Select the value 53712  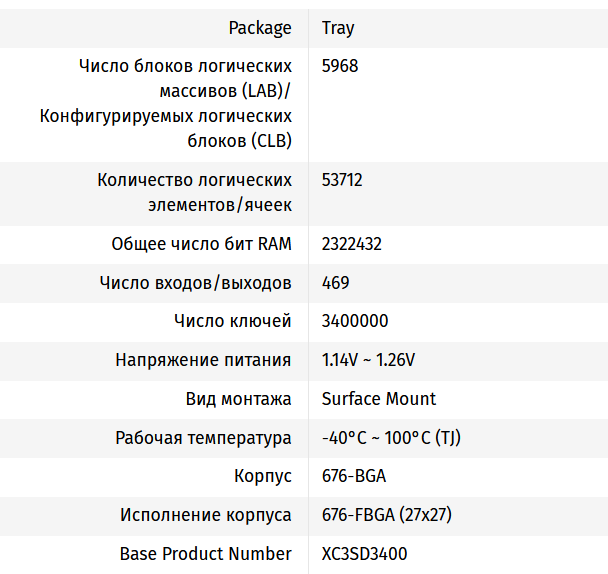[342, 181]
